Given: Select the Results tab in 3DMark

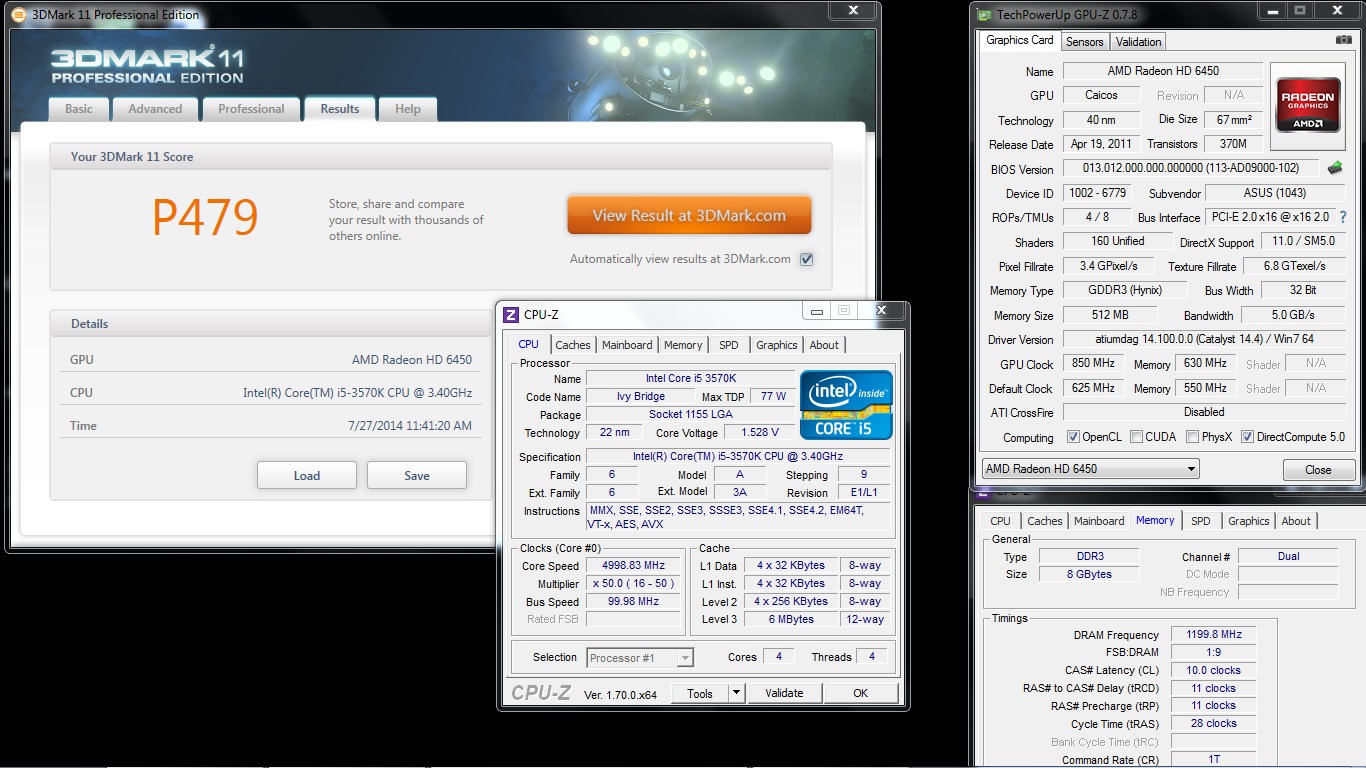Looking at the screenshot, I should point(339,109).
